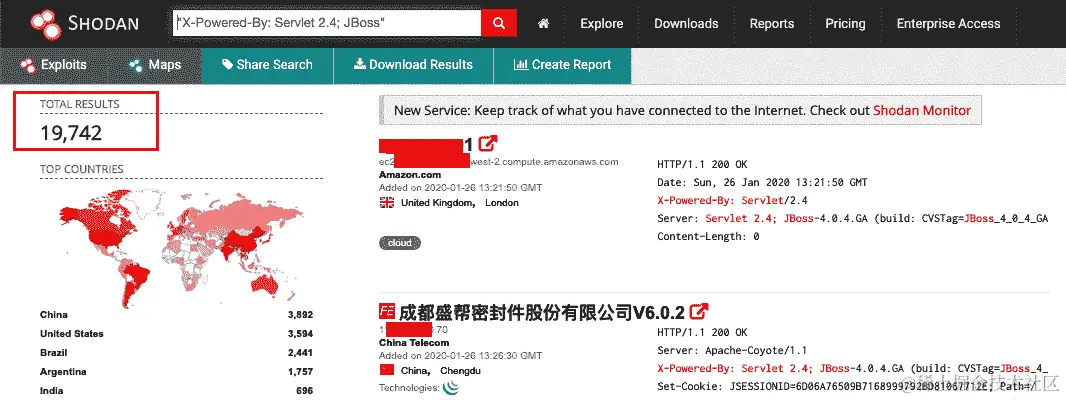1066x400 pixels.
Task: Click the China Telecom organization link
Action: [x=414, y=343]
